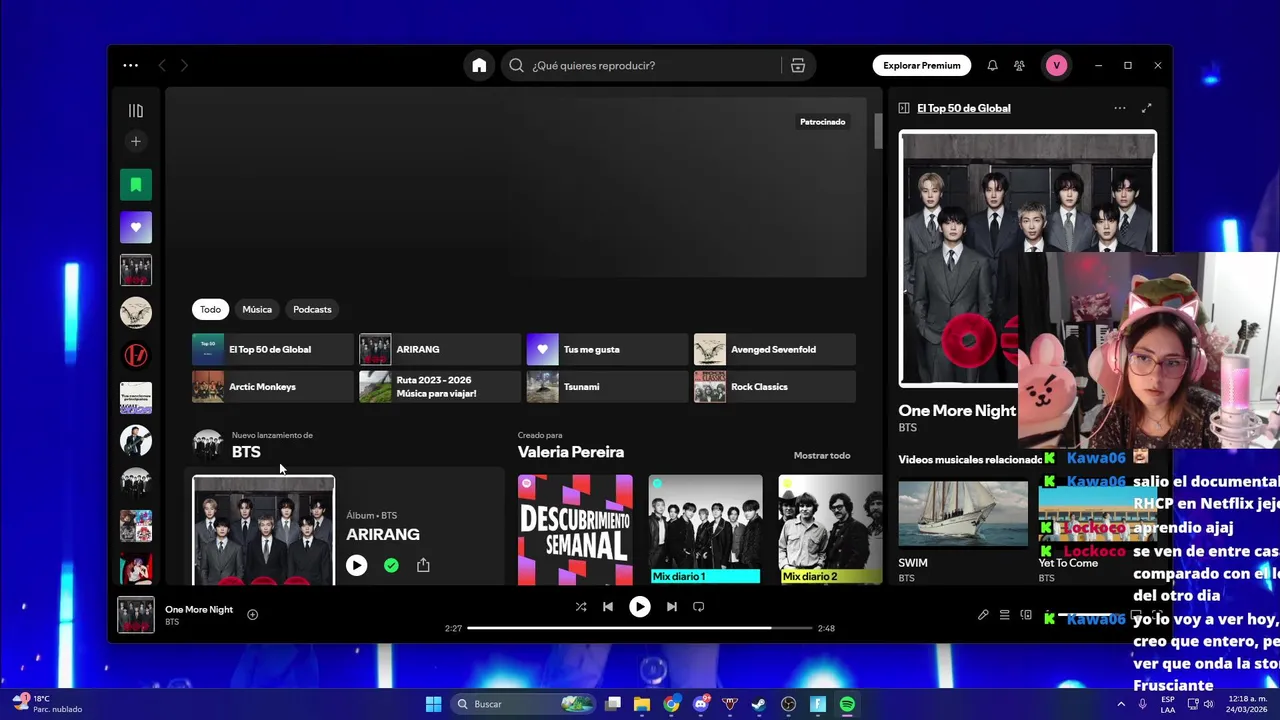Share the ARIRANG album
This screenshot has width=1280, height=720.
tap(423, 565)
